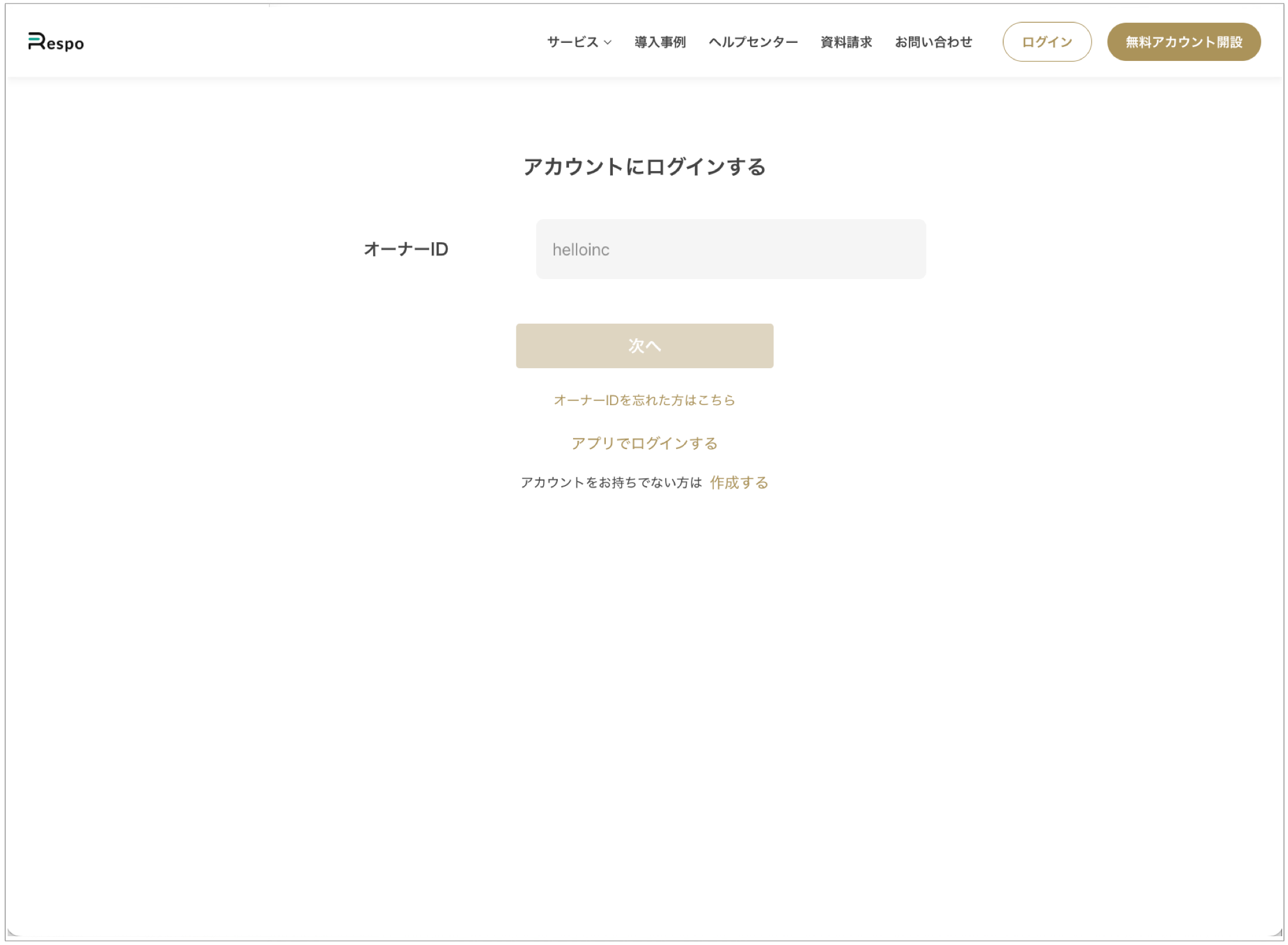Select the アプリでログインする link
The width and height of the screenshot is (1288, 945).
tap(644, 443)
